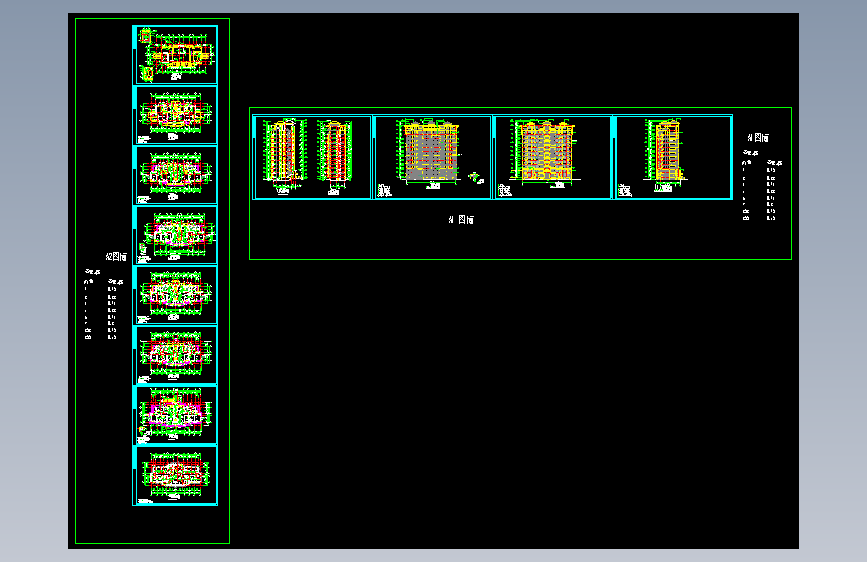Image resolution: width=867 pixels, height=562 pixels.
Task: Click the small green detail at top-left of first plan
Action: click(144, 35)
